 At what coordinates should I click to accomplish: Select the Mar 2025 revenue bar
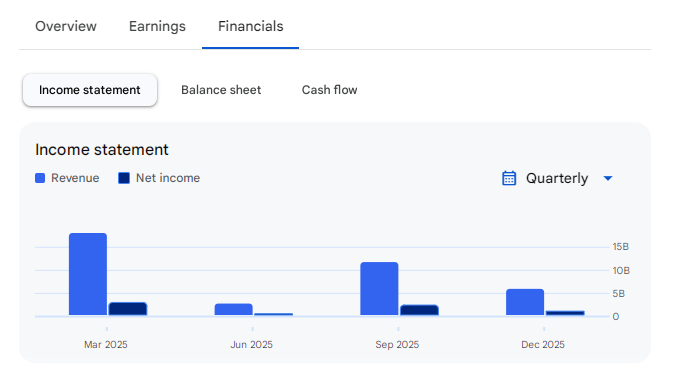pyautogui.click(x=88, y=274)
